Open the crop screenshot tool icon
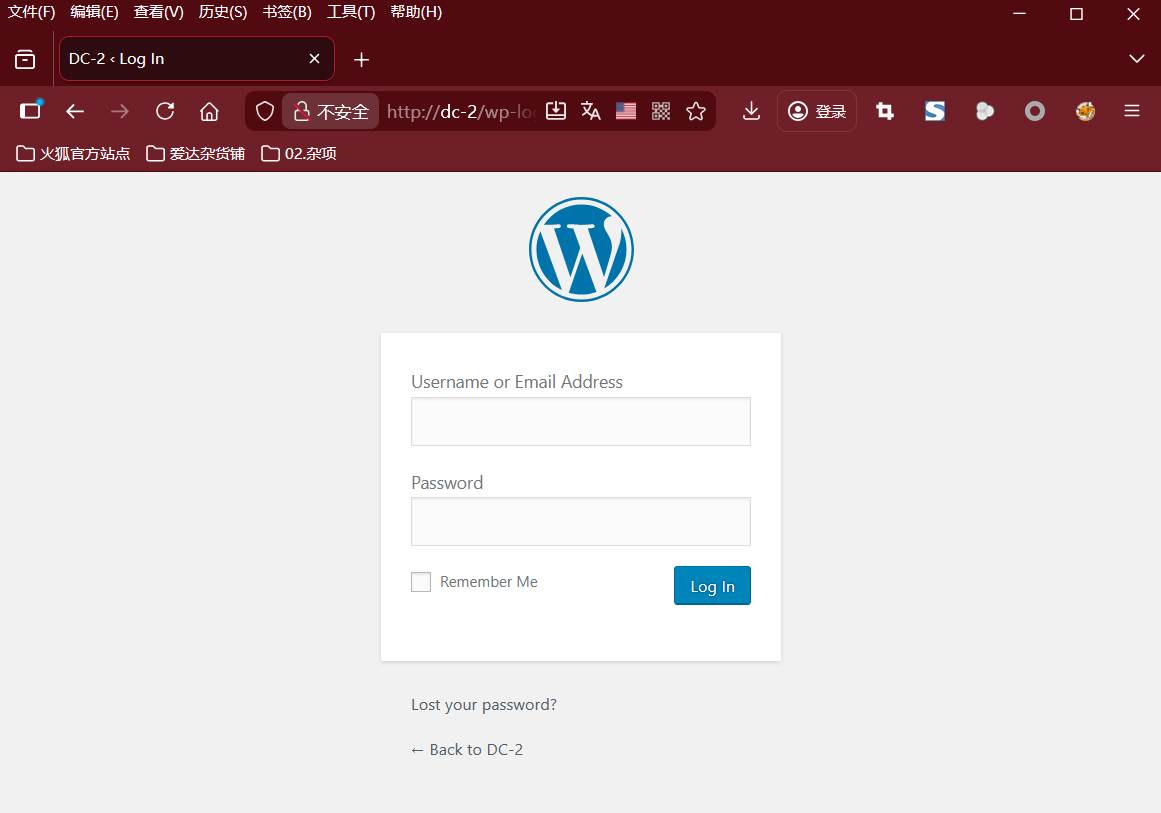1161x813 pixels. pyautogui.click(x=885, y=111)
